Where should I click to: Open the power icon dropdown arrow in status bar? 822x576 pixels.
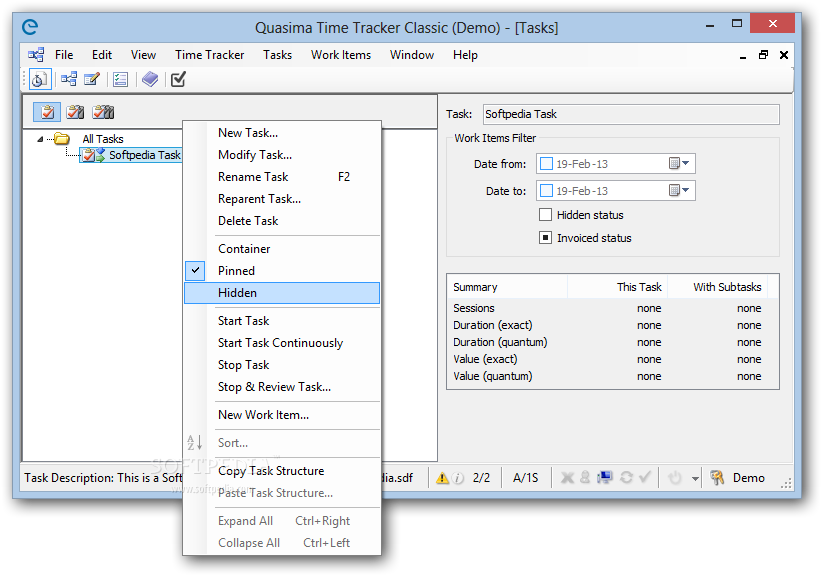click(695, 478)
